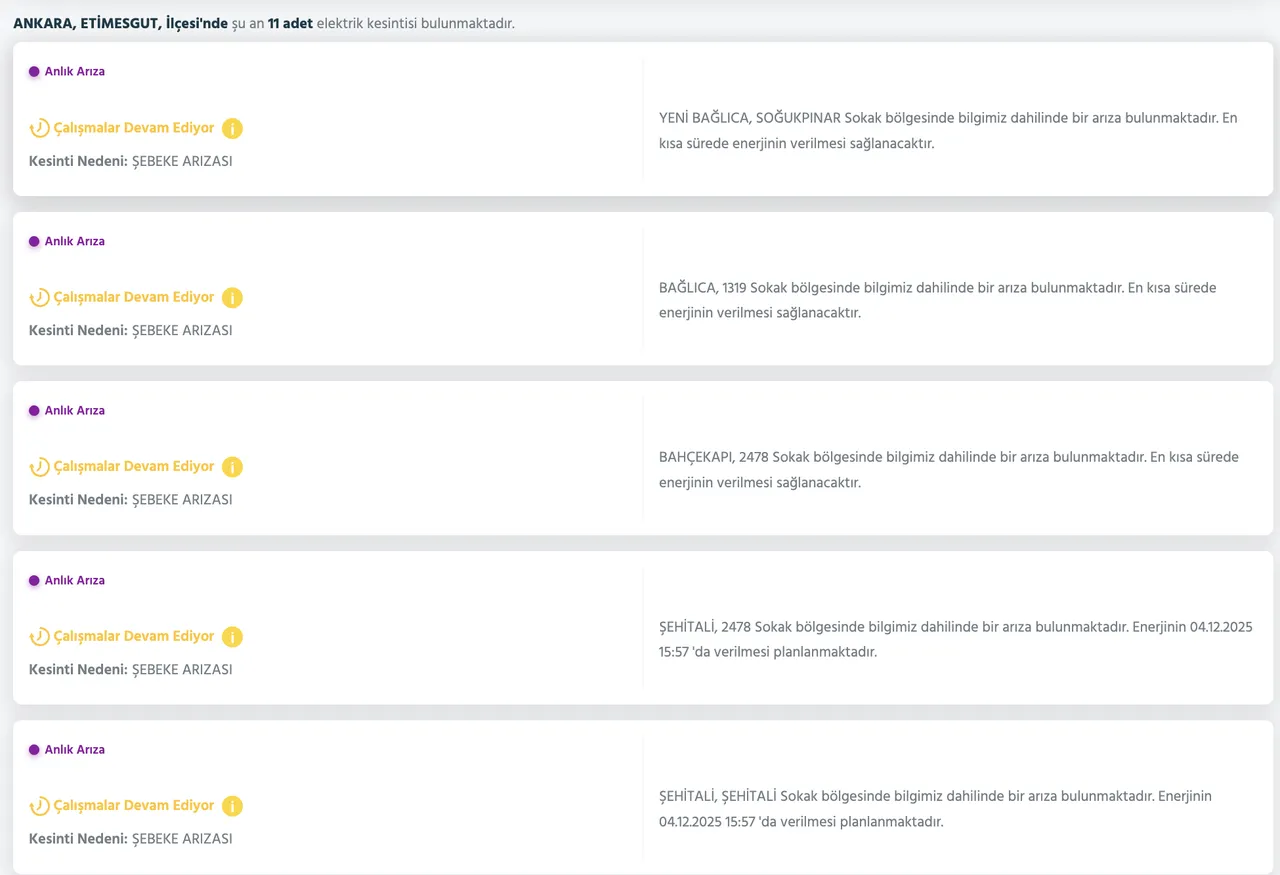This screenshot has height=875, width=1280.
Task: Click Anlık Arıza label in ŞEHİTALİ Sokak card
Action: 74,750
